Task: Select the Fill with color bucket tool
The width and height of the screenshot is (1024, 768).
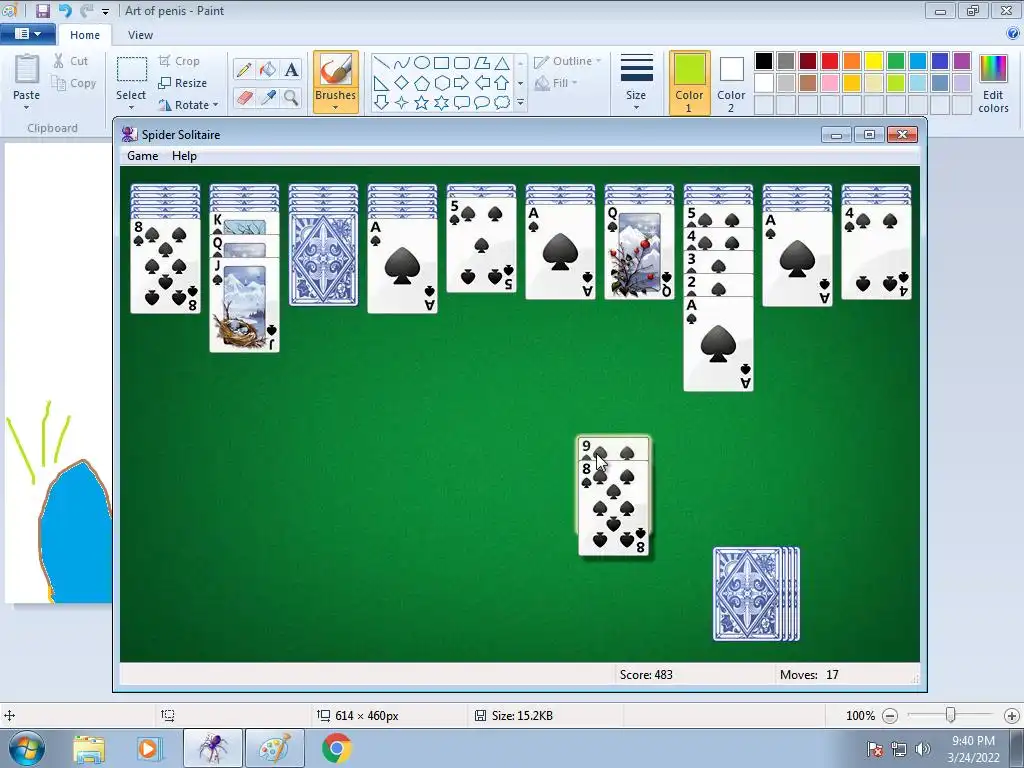Action: click(x=267, y=69)
